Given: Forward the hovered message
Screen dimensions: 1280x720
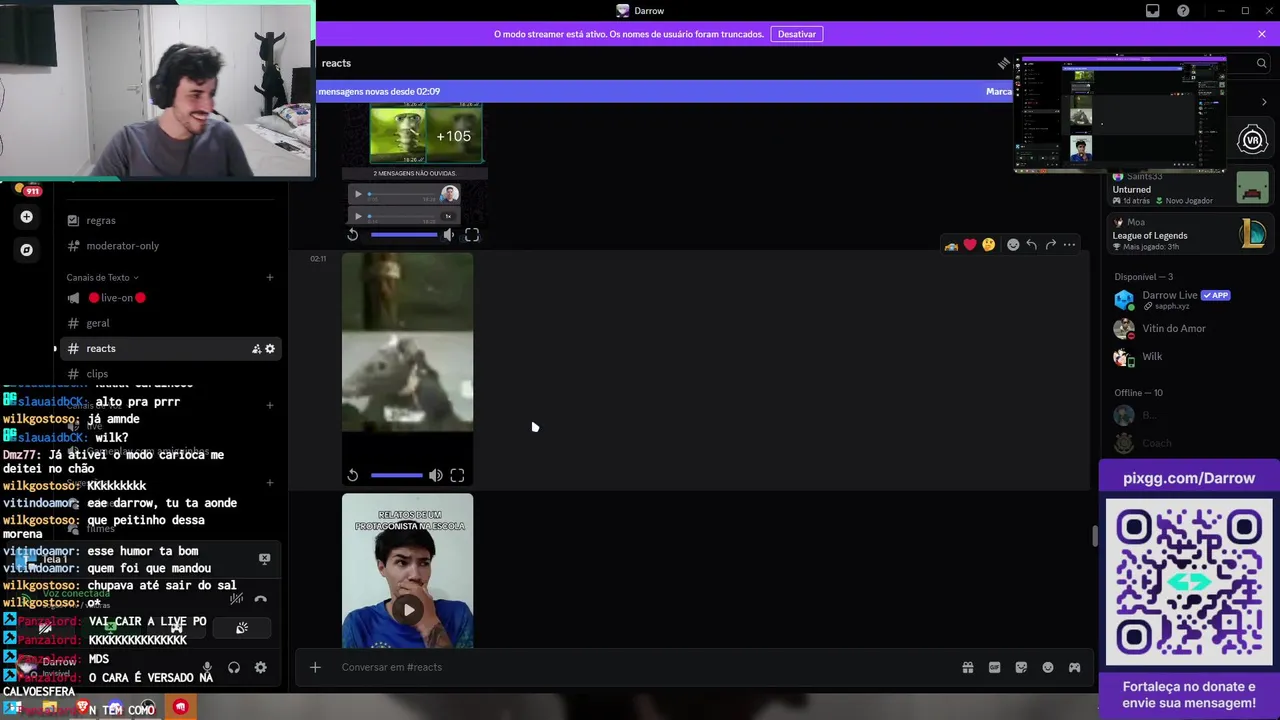Looking at the screenshot, I should (x=1050, y=245).
